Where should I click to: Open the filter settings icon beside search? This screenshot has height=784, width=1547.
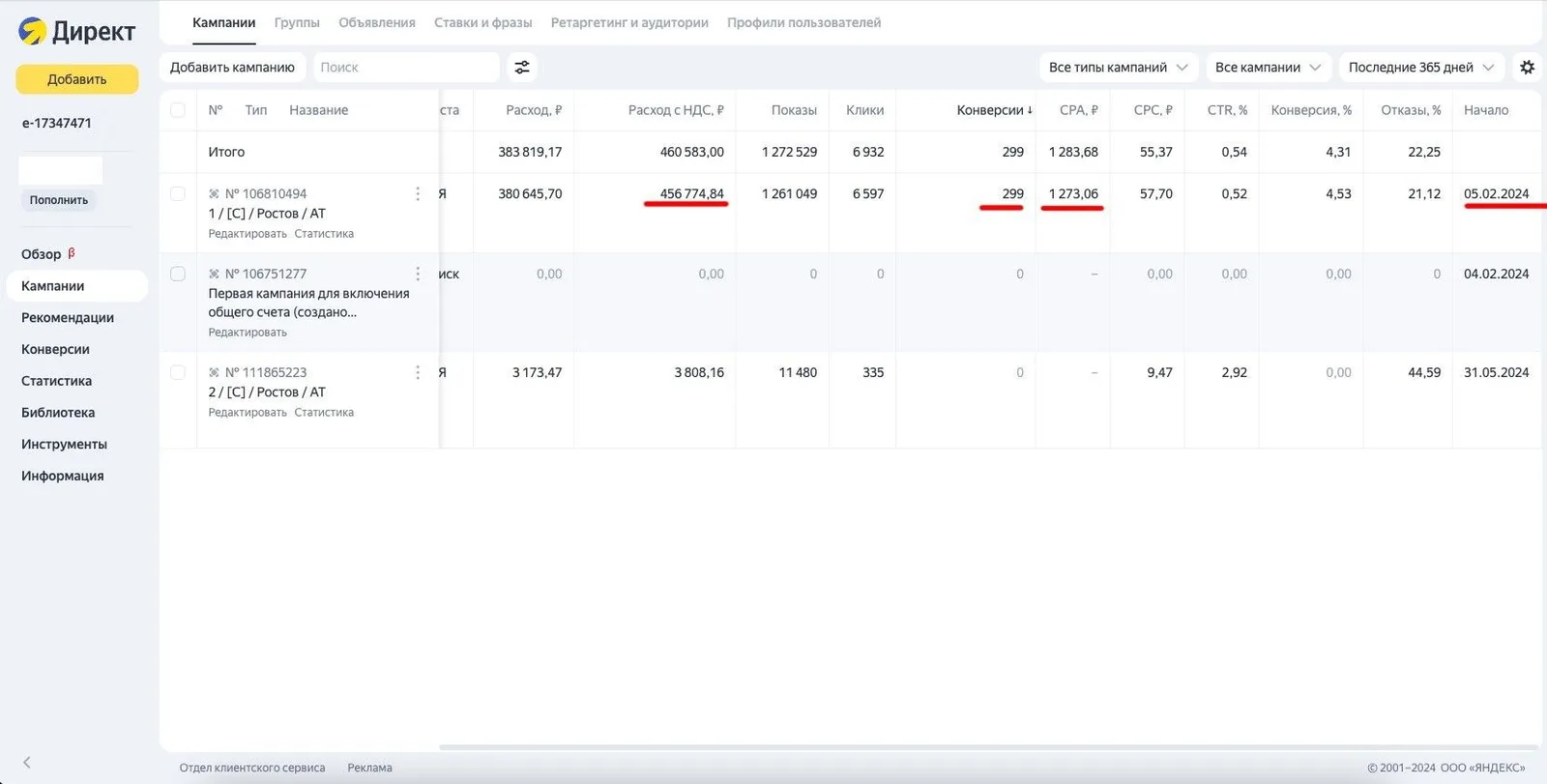coord(522,67)
